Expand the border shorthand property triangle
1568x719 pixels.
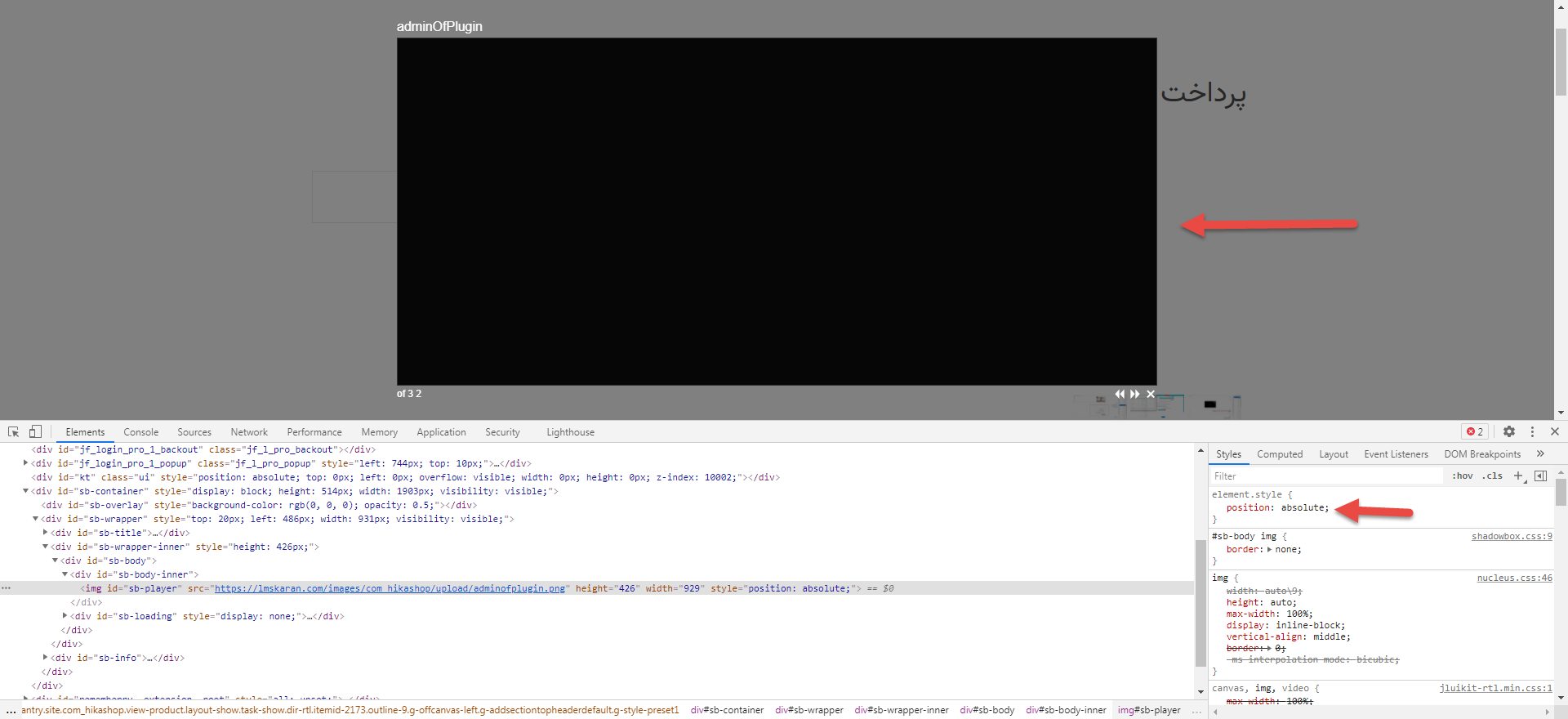1269,550
